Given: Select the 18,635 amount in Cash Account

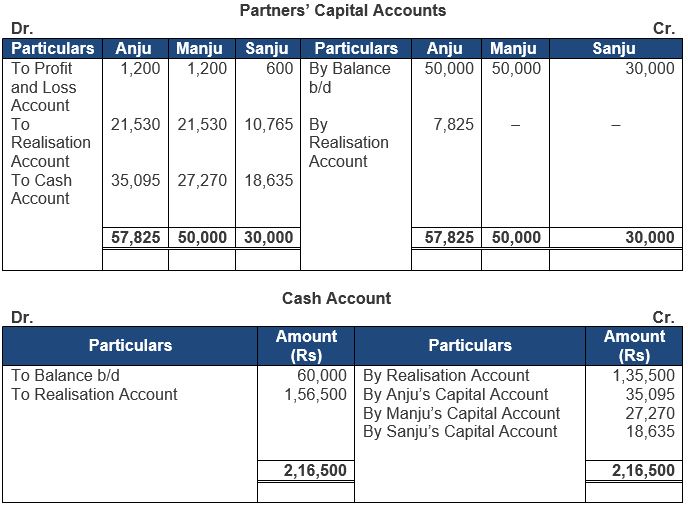Looking at the screenshot, I should (x=652, y=431).
